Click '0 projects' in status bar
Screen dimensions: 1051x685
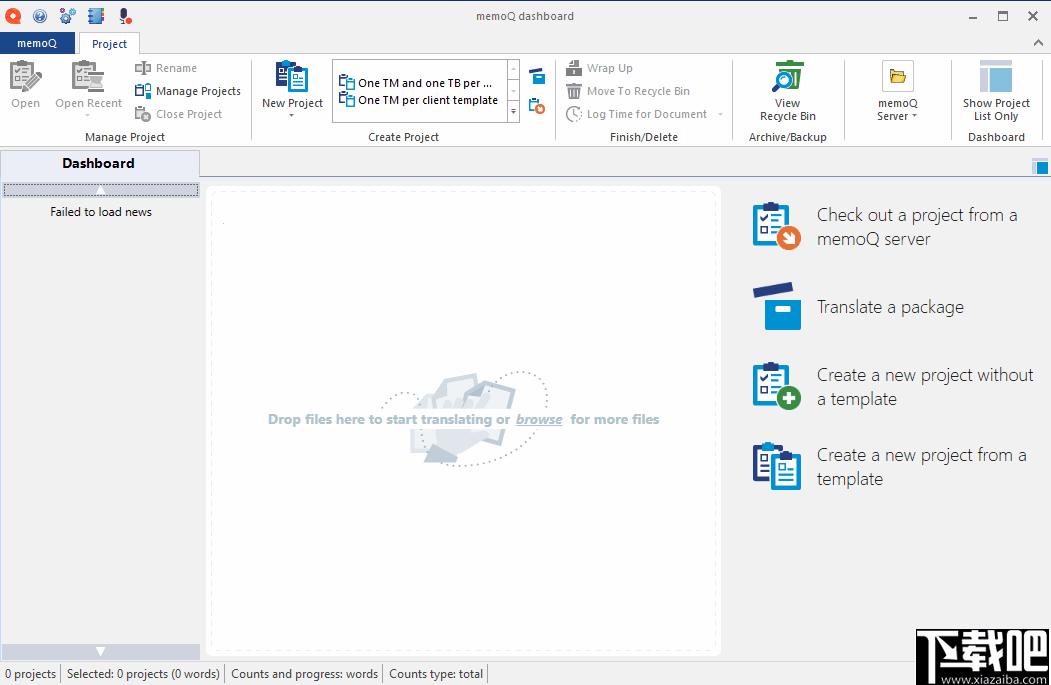coord(30,674)
